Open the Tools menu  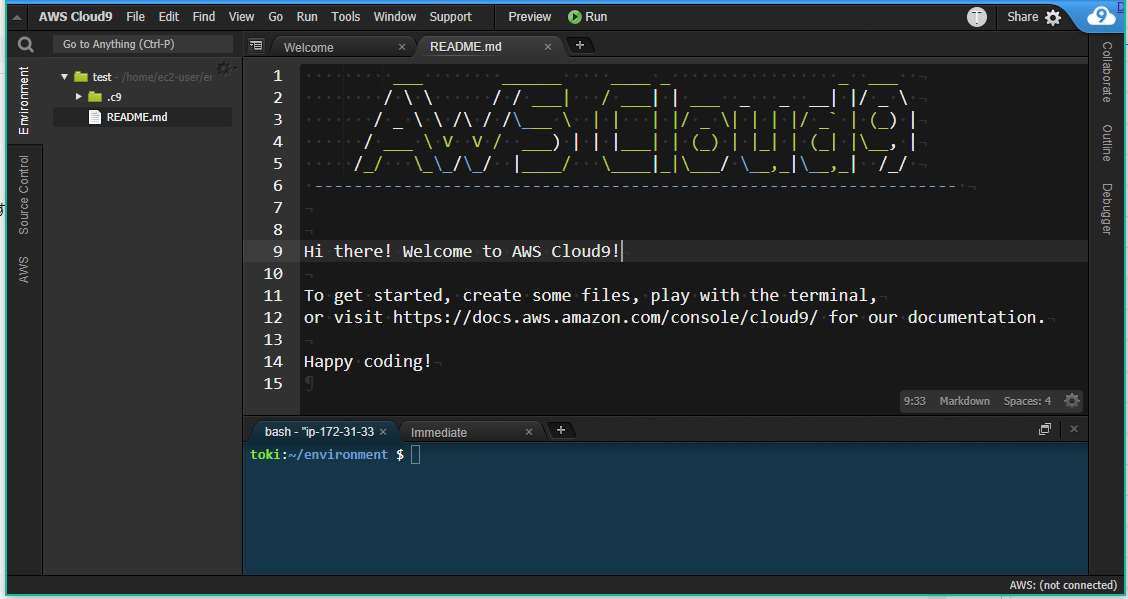345,17
